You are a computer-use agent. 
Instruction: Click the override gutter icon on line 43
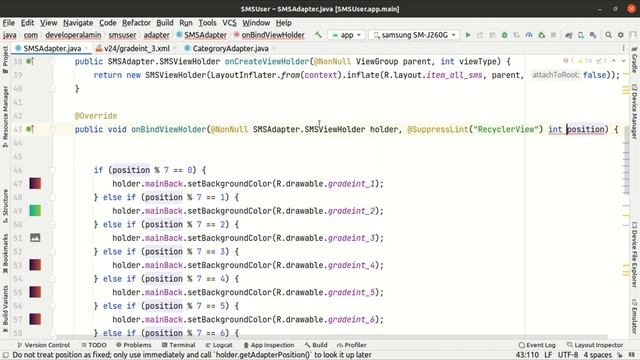pos(30,129)
